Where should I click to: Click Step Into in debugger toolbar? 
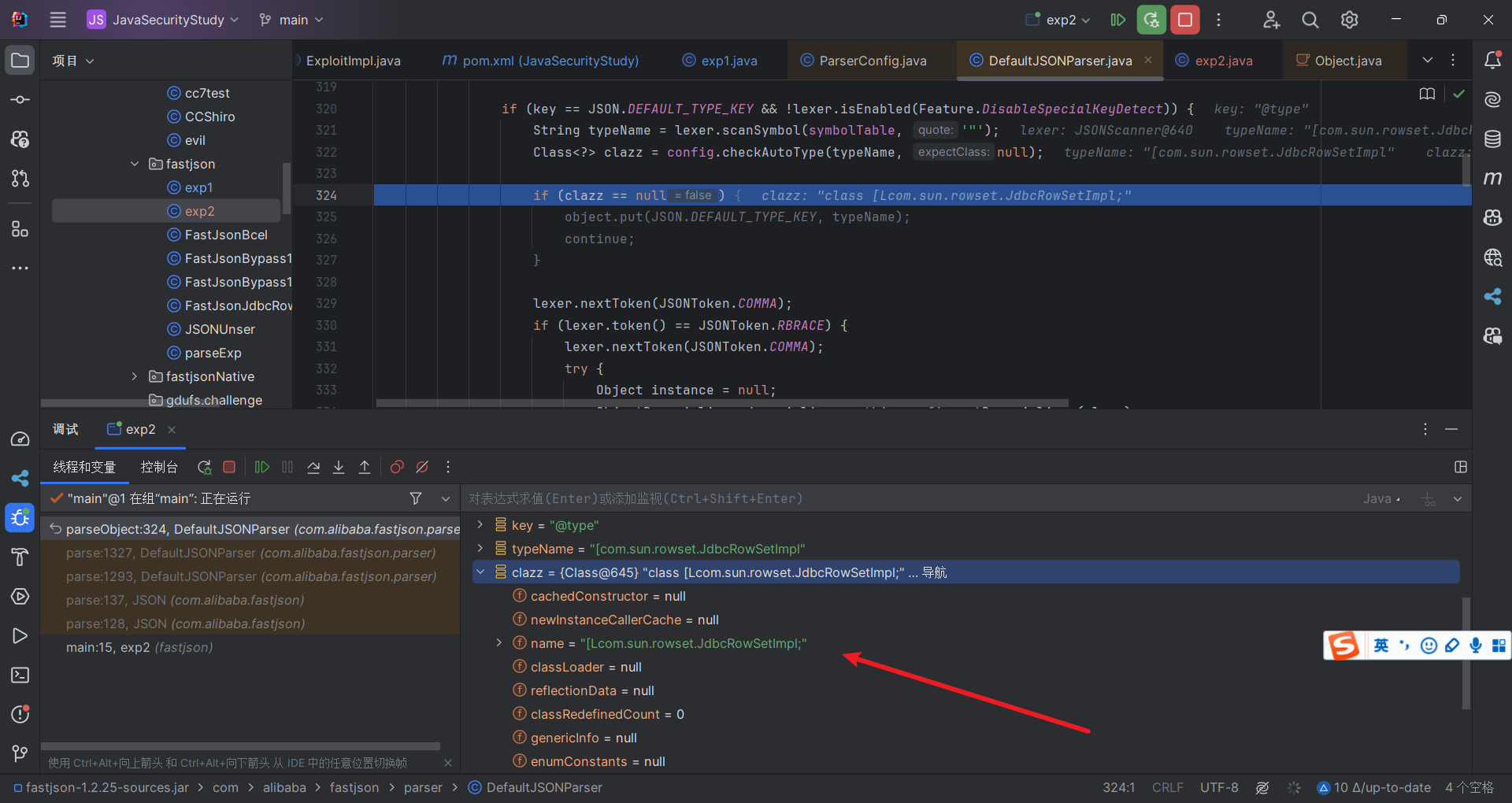[339, 467]
